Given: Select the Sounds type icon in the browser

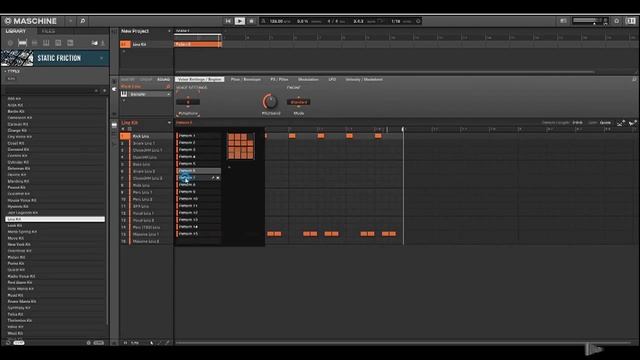Looking at the screenshot, I should click(x=34, y=43).
